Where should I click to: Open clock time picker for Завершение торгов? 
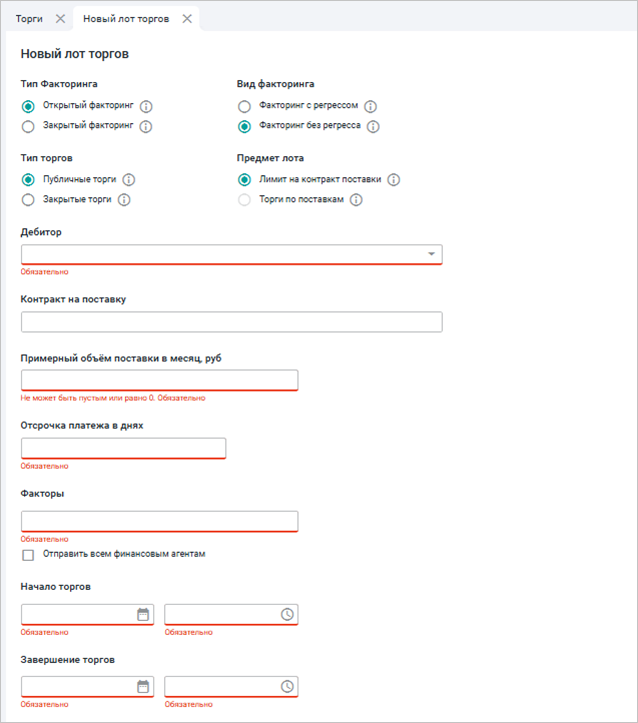pos(287,687)
